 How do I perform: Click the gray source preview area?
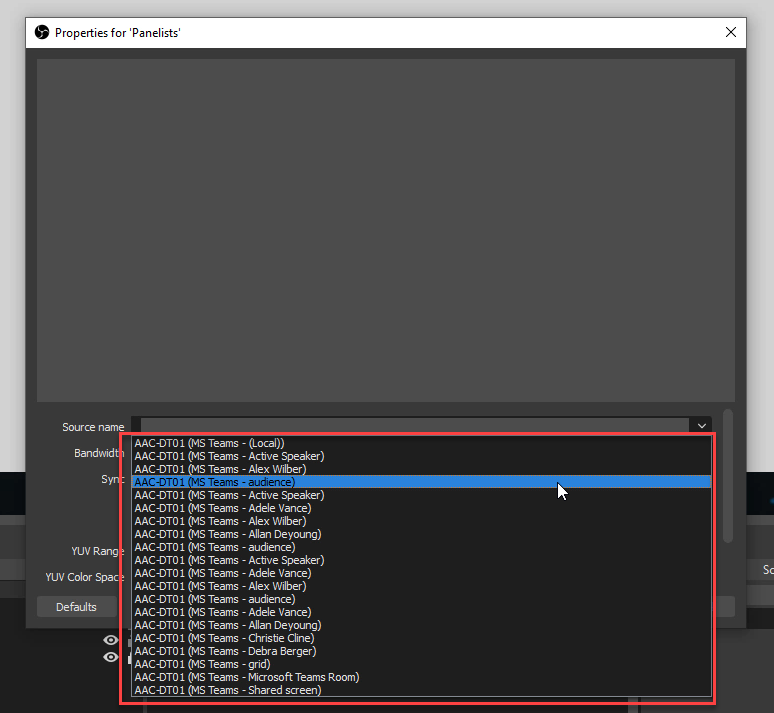(x=386, y=230)
